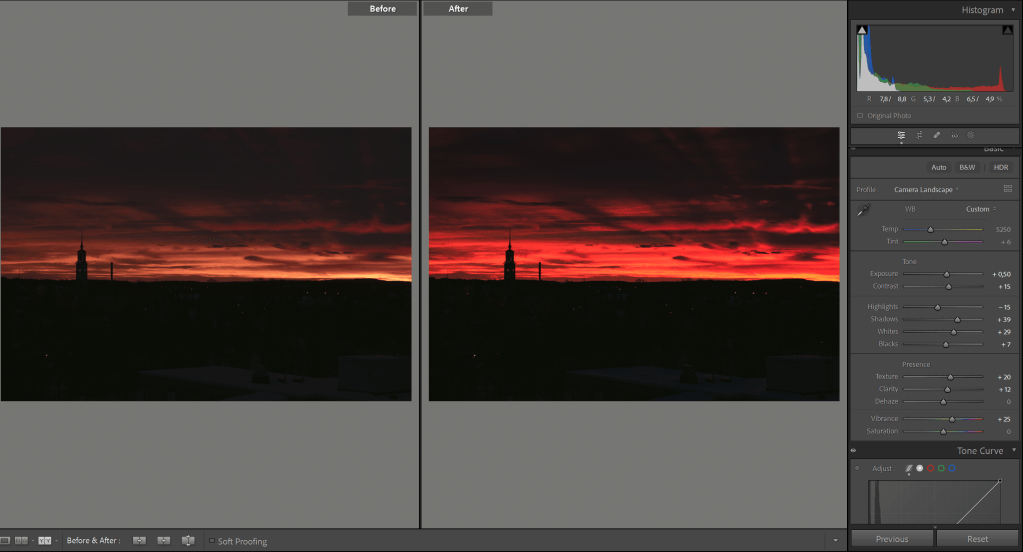Open the profile browser grid icon
This screenshot has width=1023, height=552.
click(1007, 189)
